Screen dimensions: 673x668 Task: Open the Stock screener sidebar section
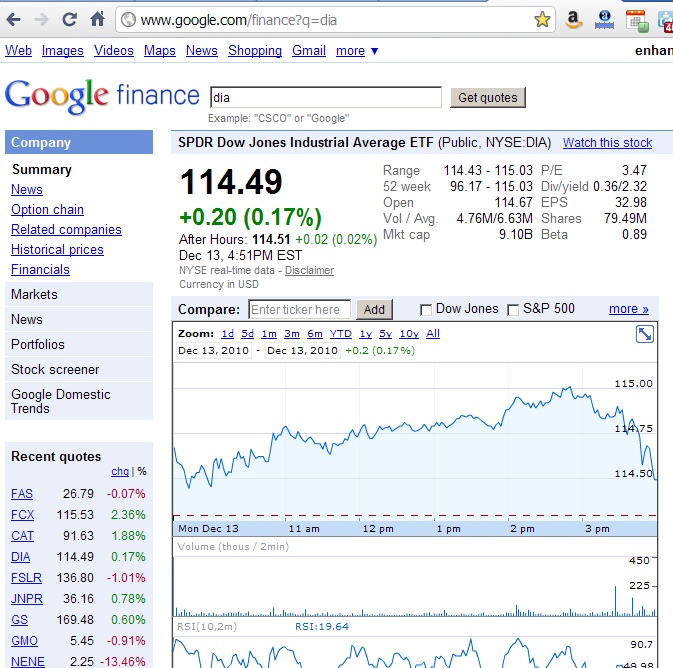pyautogui.click(x=79, y=369)
